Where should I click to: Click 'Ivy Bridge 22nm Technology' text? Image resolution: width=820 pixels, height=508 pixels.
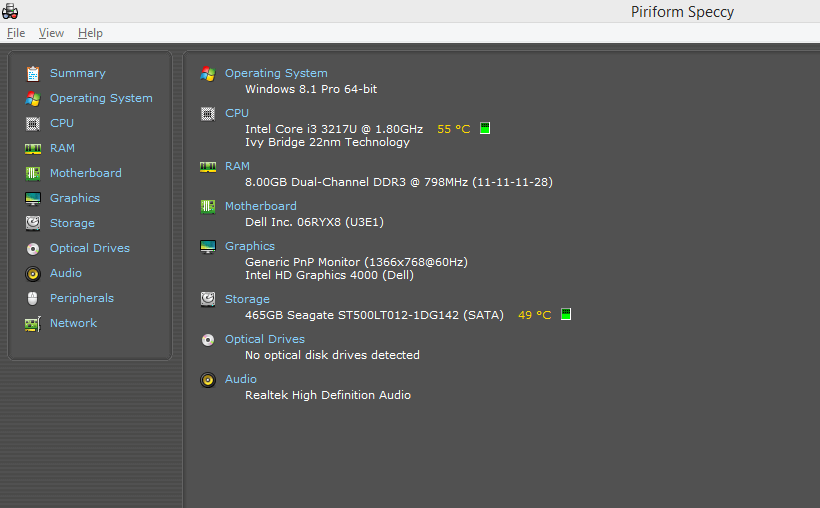pyautogui.click(x=327, y=142)
